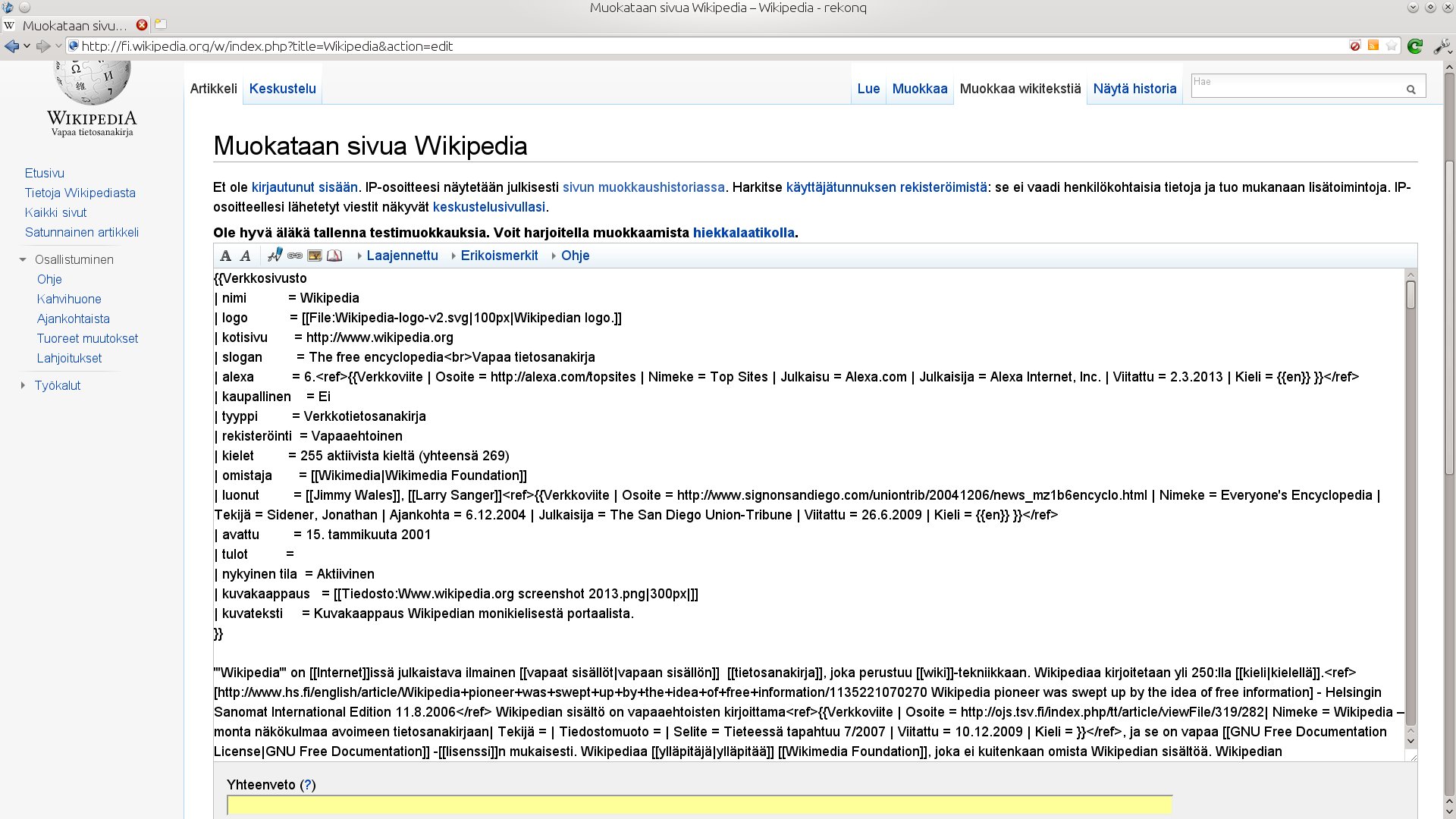The height and width of the screenshot is (819, 1456).
Task: Insert a reference using the book icon
Action: (x=334, y=256)
